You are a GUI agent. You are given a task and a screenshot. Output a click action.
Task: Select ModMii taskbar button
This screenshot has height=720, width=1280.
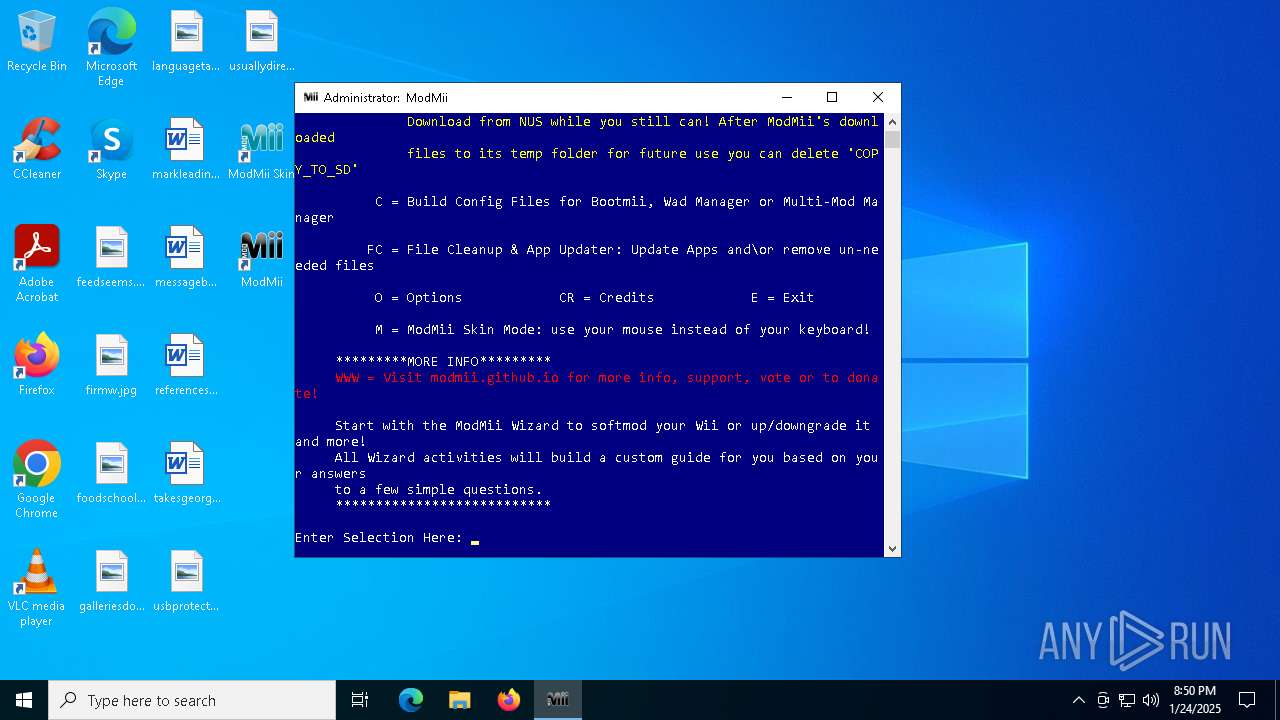558,700
